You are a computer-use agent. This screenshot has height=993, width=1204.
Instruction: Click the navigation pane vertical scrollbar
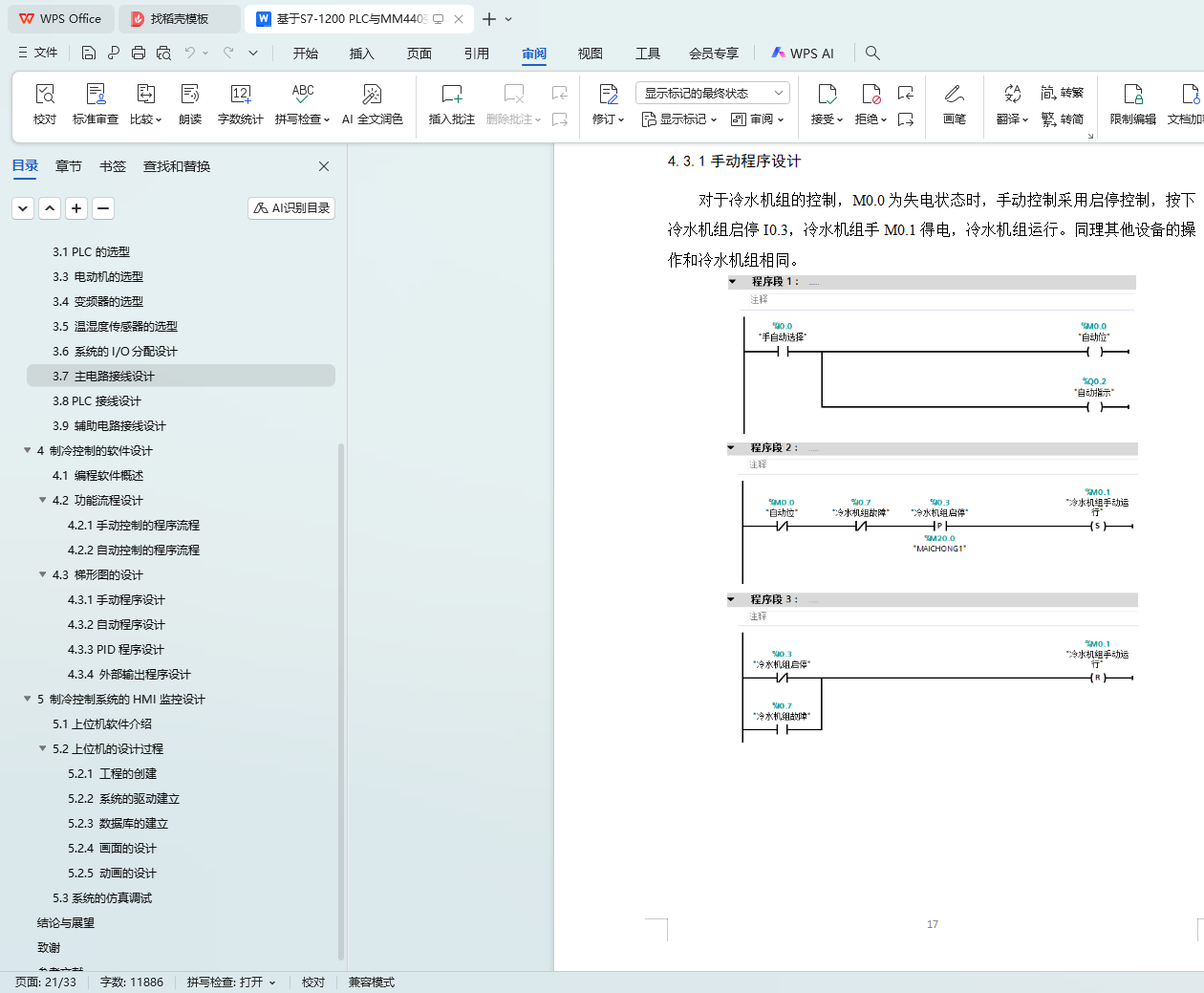pyautogui.click(x=341, y=702)
